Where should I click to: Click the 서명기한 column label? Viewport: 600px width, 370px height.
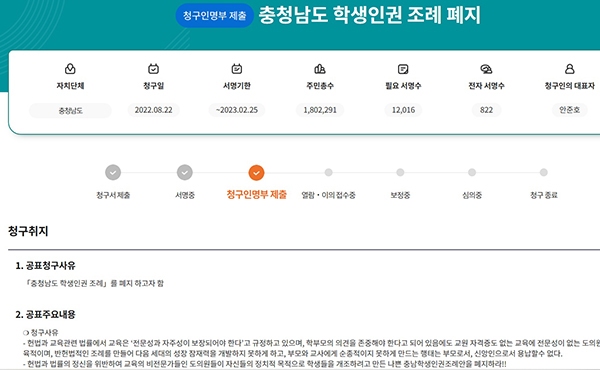coord(237,86)
